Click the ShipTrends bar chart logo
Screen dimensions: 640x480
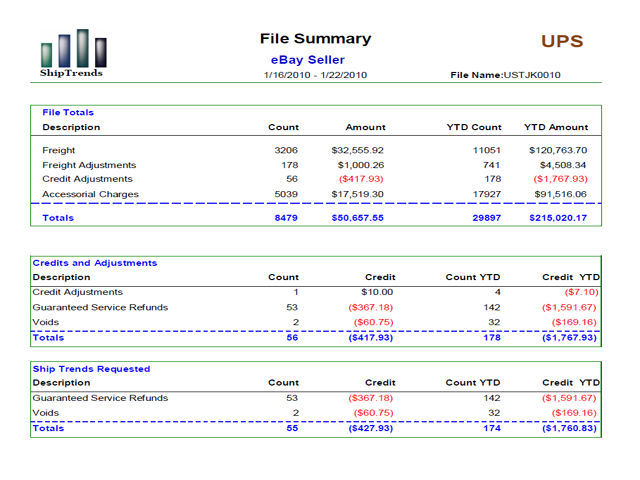[73, 53]
